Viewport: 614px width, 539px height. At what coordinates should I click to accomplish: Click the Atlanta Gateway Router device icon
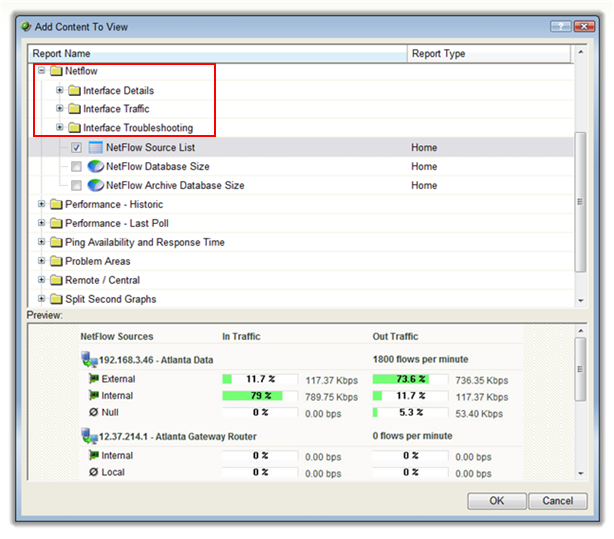point(89,436)
